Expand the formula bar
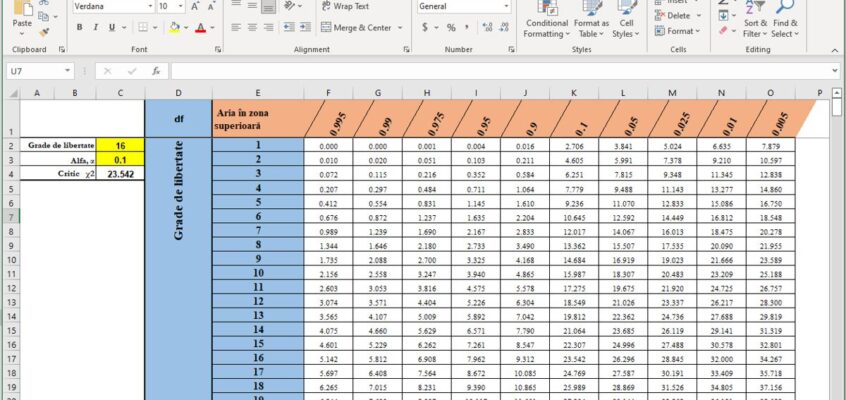Screen dimensions: 846x400 tap(835, 71)
